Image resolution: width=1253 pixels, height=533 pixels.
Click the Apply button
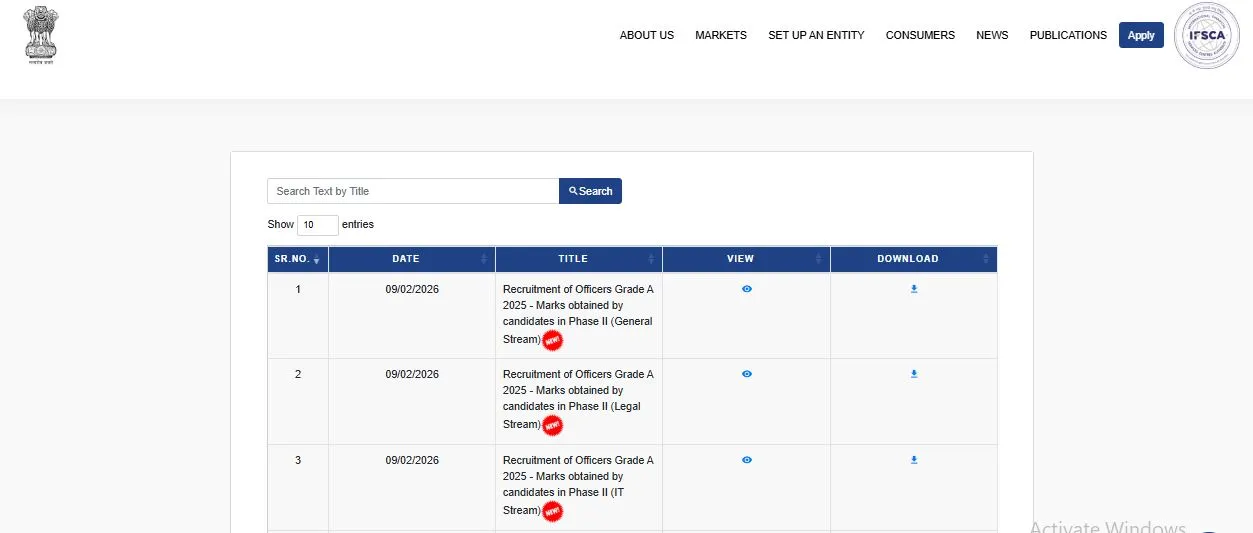(1141, 35)
